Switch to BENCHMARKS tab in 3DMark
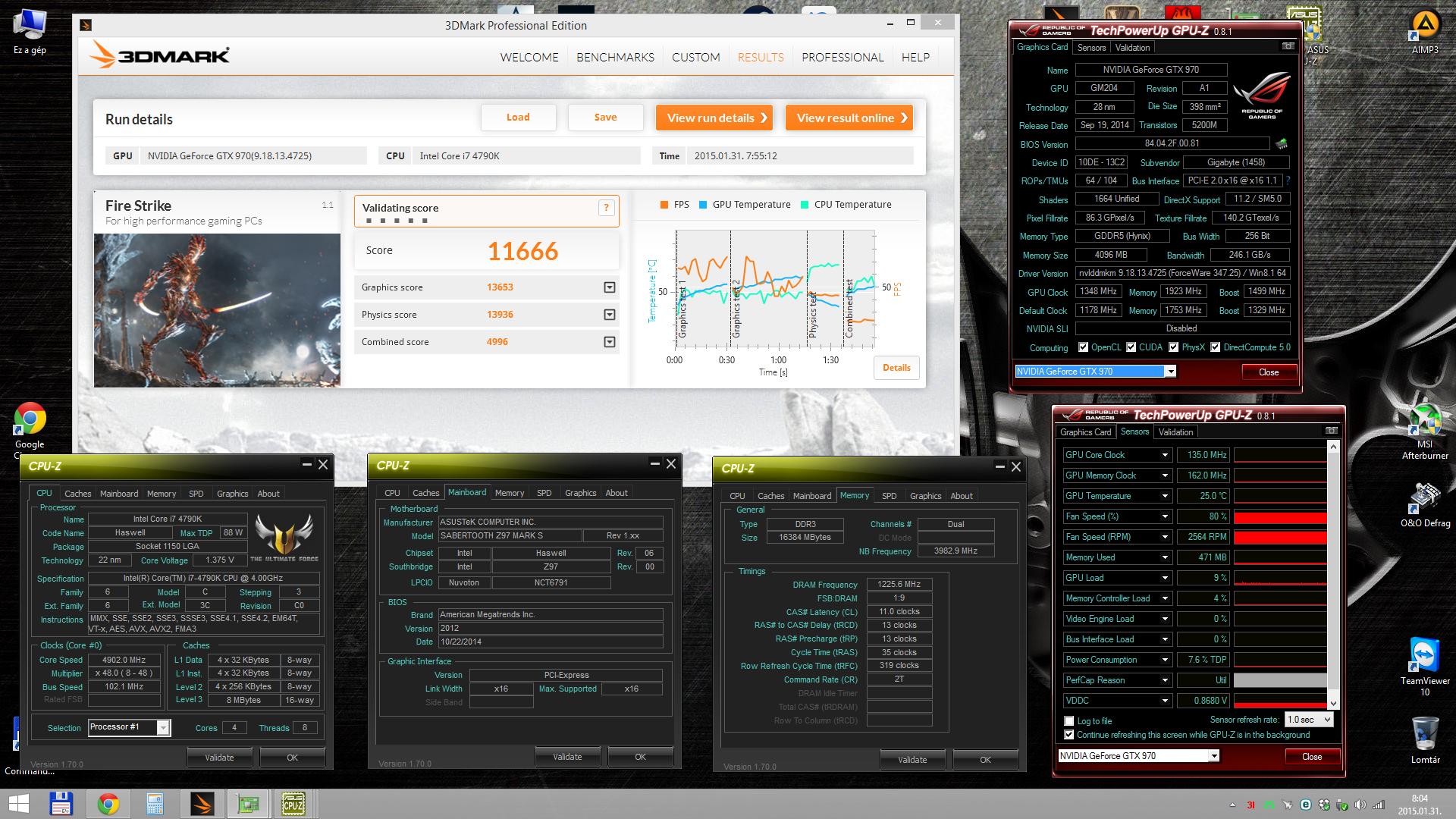 [615, 58]
